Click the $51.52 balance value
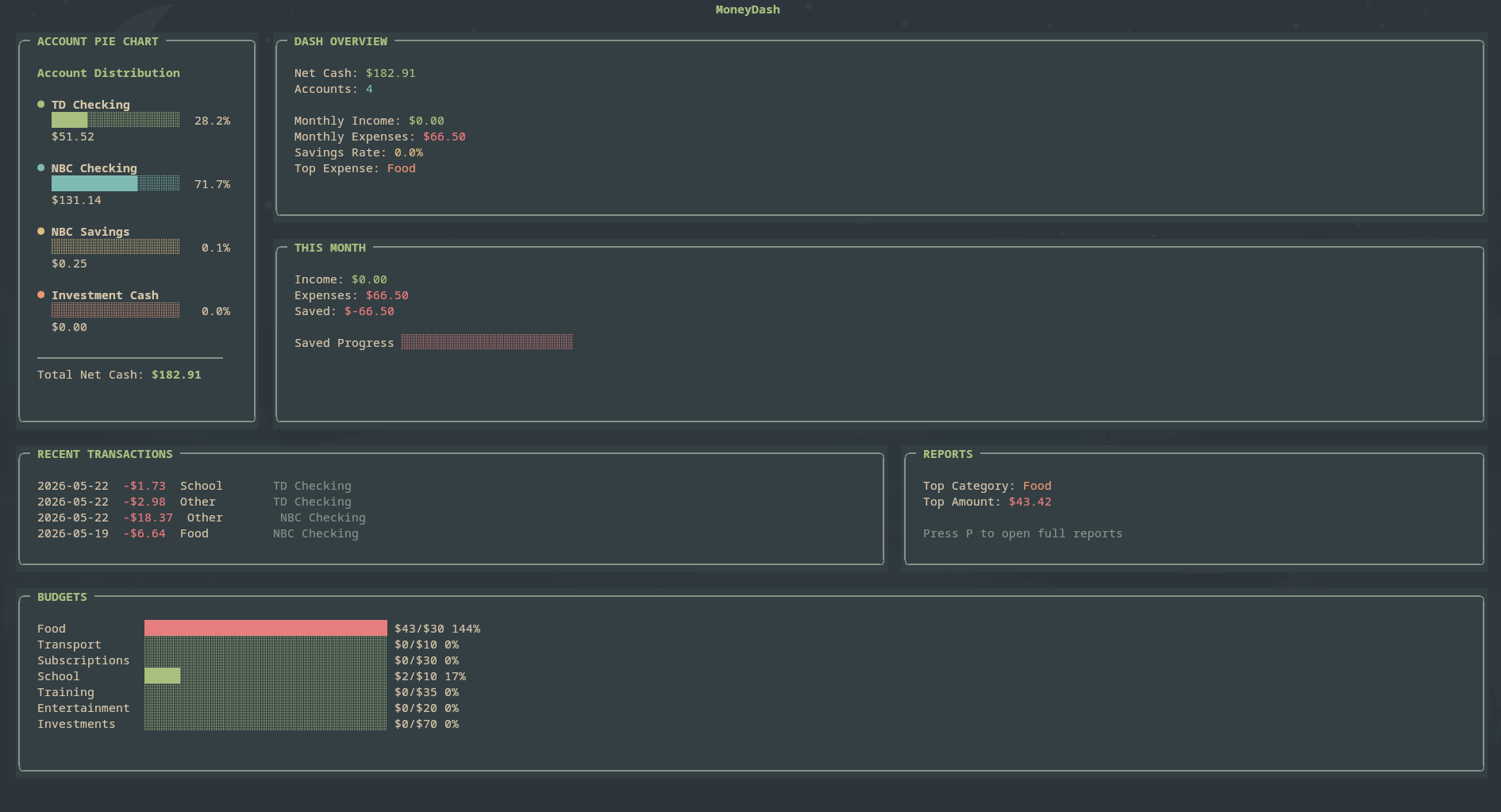Screen dimensions: 1501x812 [73, 137]
